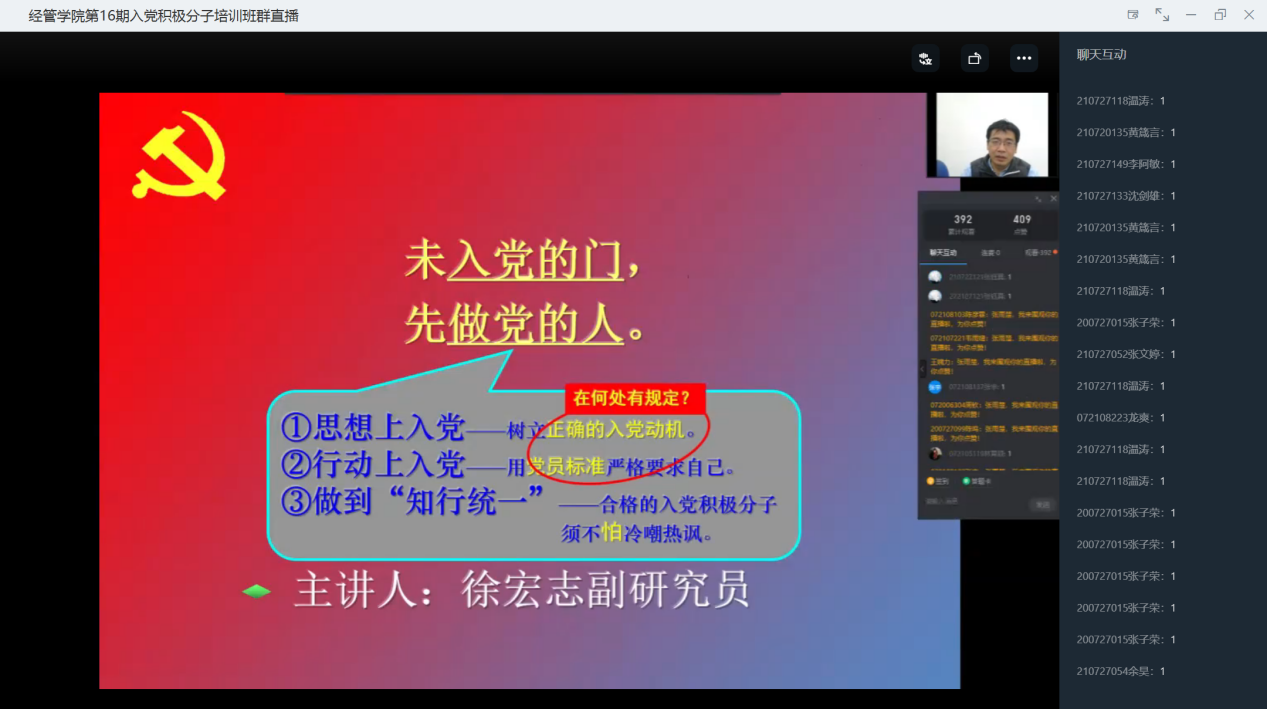Open the three-dots more options menu
1267x709 pixels.
coord(1023,58)
